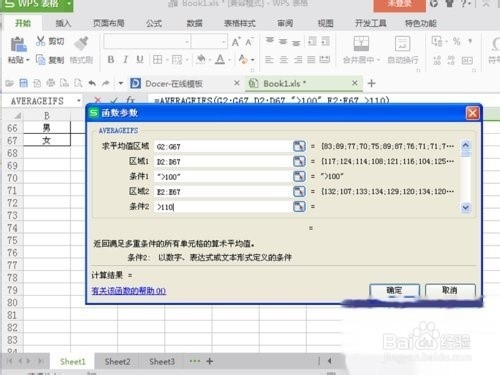The height and width of the screenshot is (375, 500).
Task: Open the 开始 ribbon tab
Action: coord(23,23)
